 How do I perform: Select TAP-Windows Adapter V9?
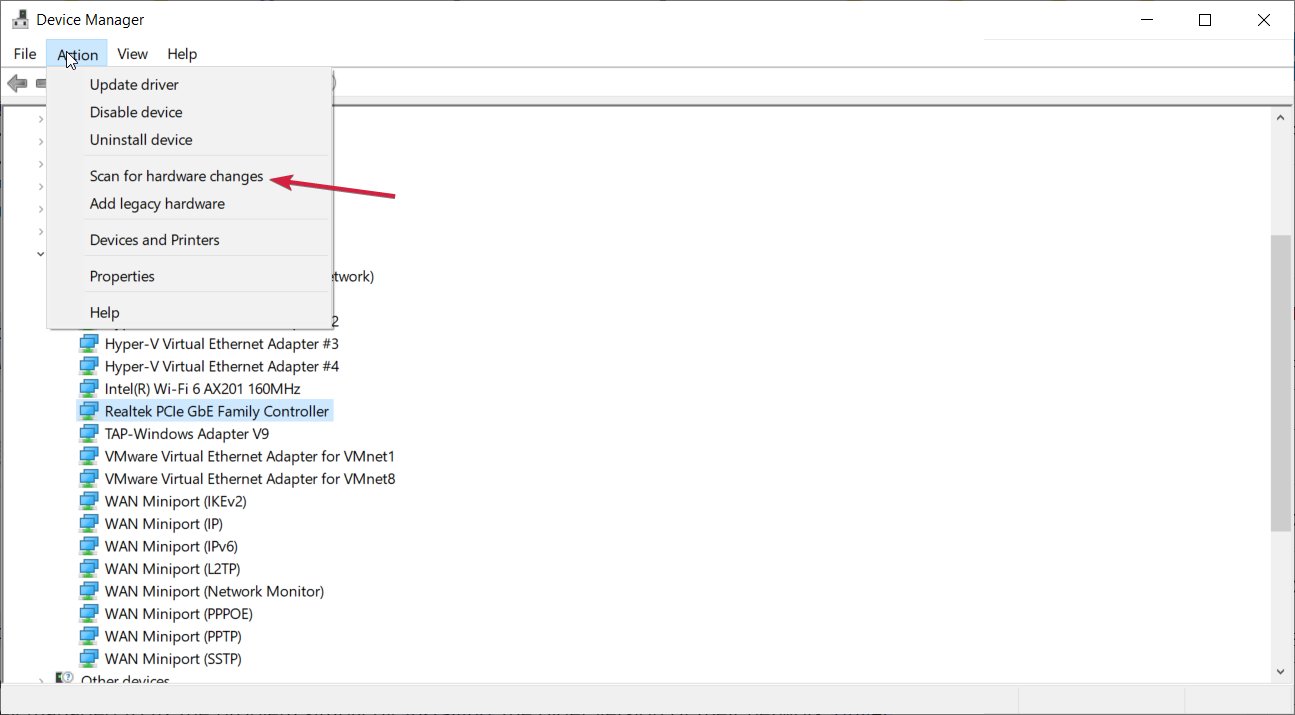click(187, 433)
